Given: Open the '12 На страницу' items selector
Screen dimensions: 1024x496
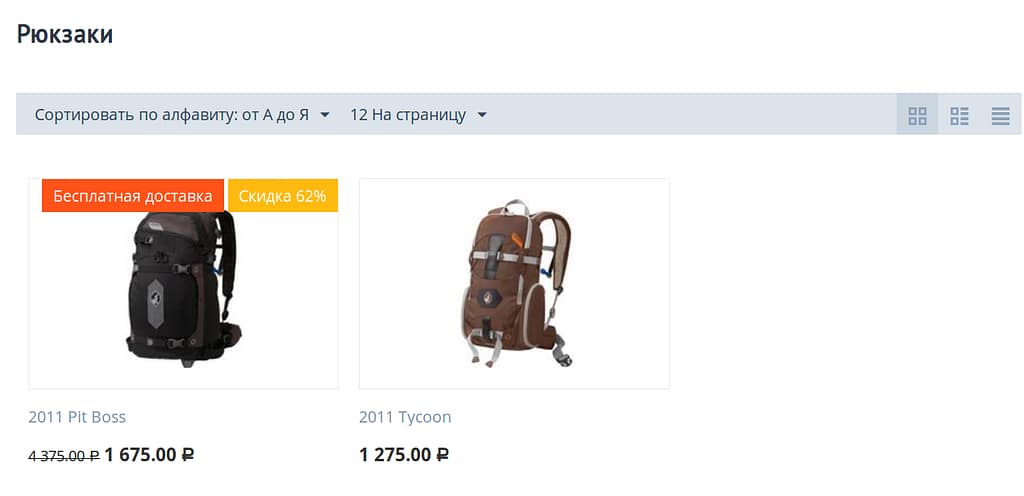Looking at the screenshot, I should (419, 115).
